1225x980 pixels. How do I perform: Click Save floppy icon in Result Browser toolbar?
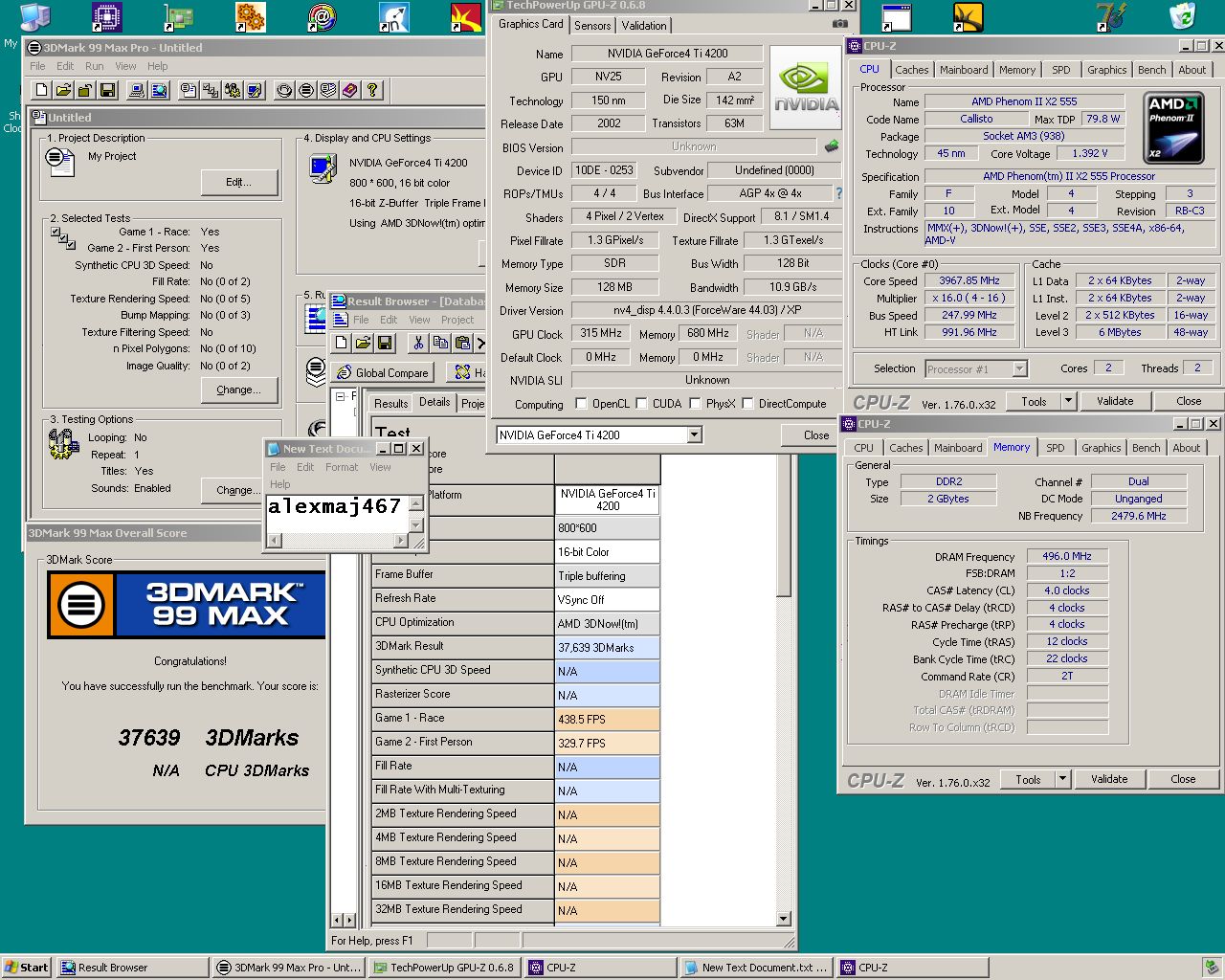click(x=385, y=343)
